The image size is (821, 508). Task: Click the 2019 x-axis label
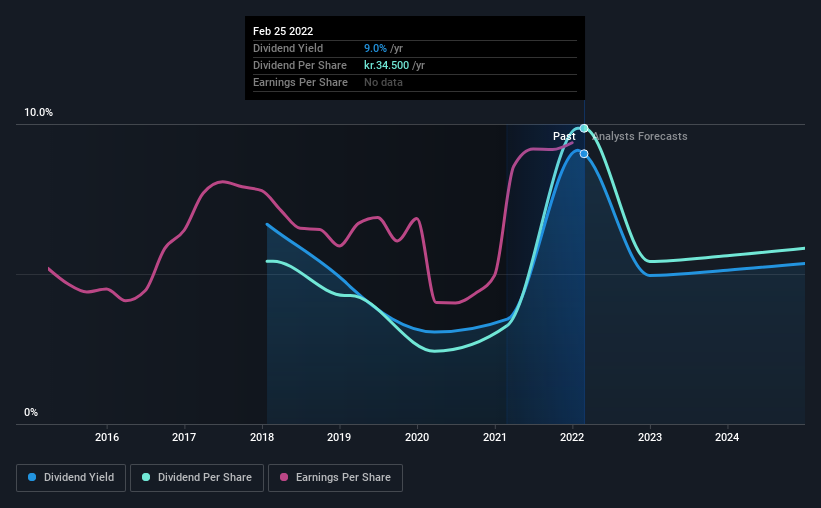(339, 437)
